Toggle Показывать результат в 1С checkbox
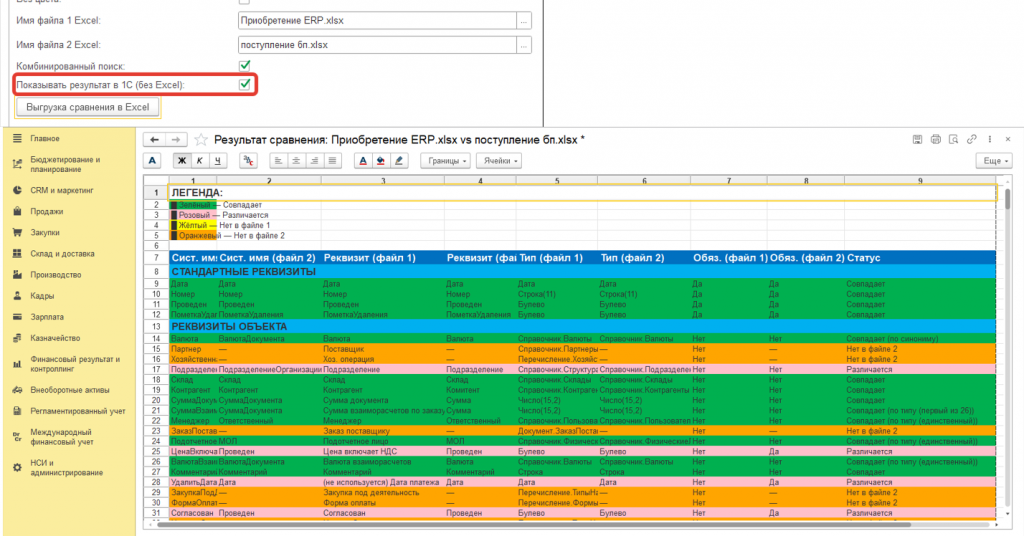Image resolution: width=1024 pixels, height=536 pixels. coord(245,84)
